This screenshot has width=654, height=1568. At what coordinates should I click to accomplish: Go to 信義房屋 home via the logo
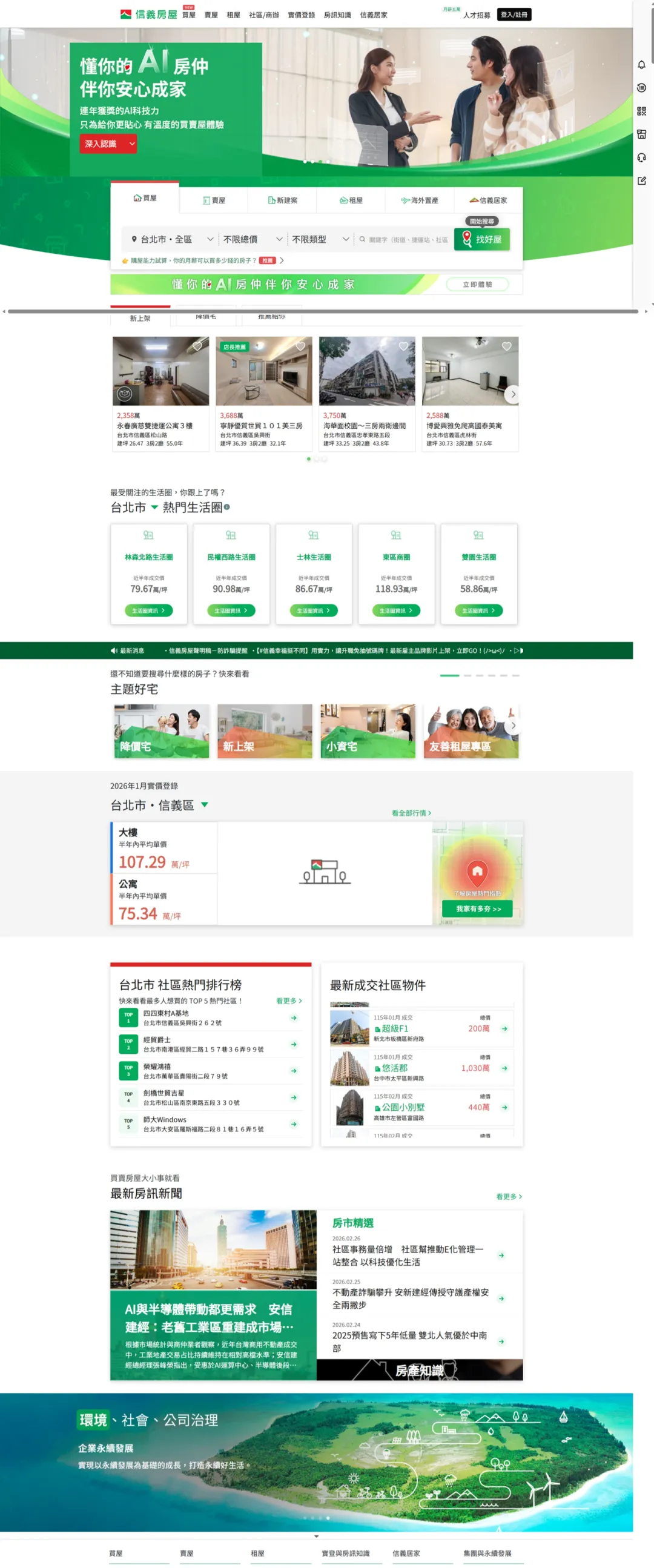point(148,14)
